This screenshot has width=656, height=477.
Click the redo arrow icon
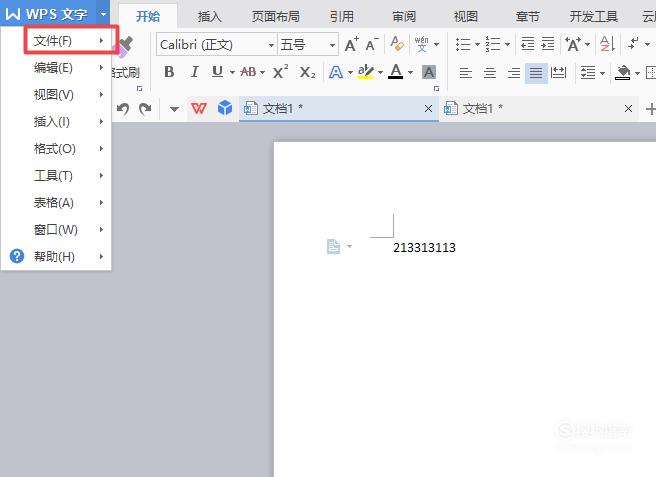tap(145, 109)
